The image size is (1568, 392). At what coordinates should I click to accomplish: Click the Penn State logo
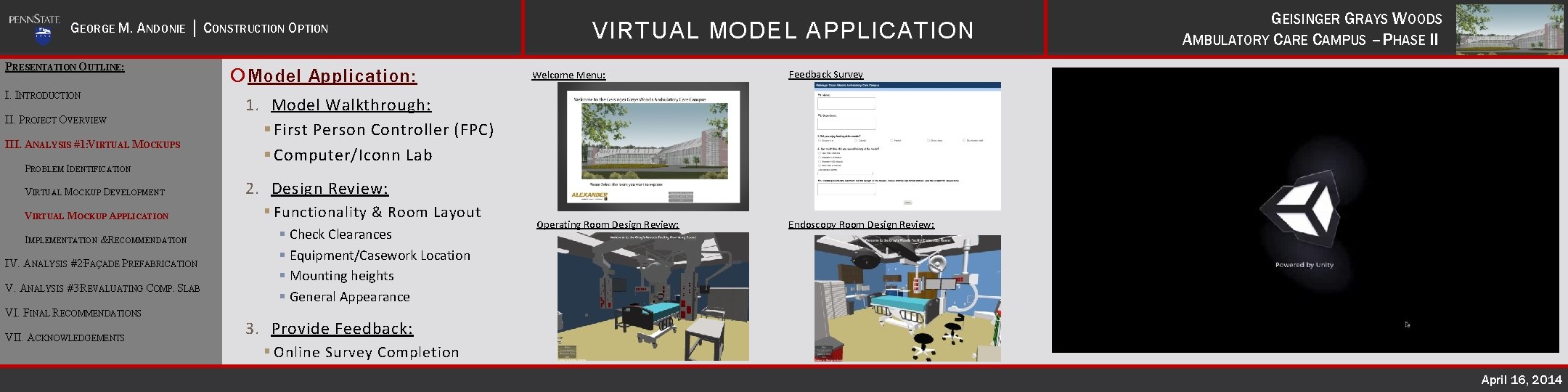point(35,28)
